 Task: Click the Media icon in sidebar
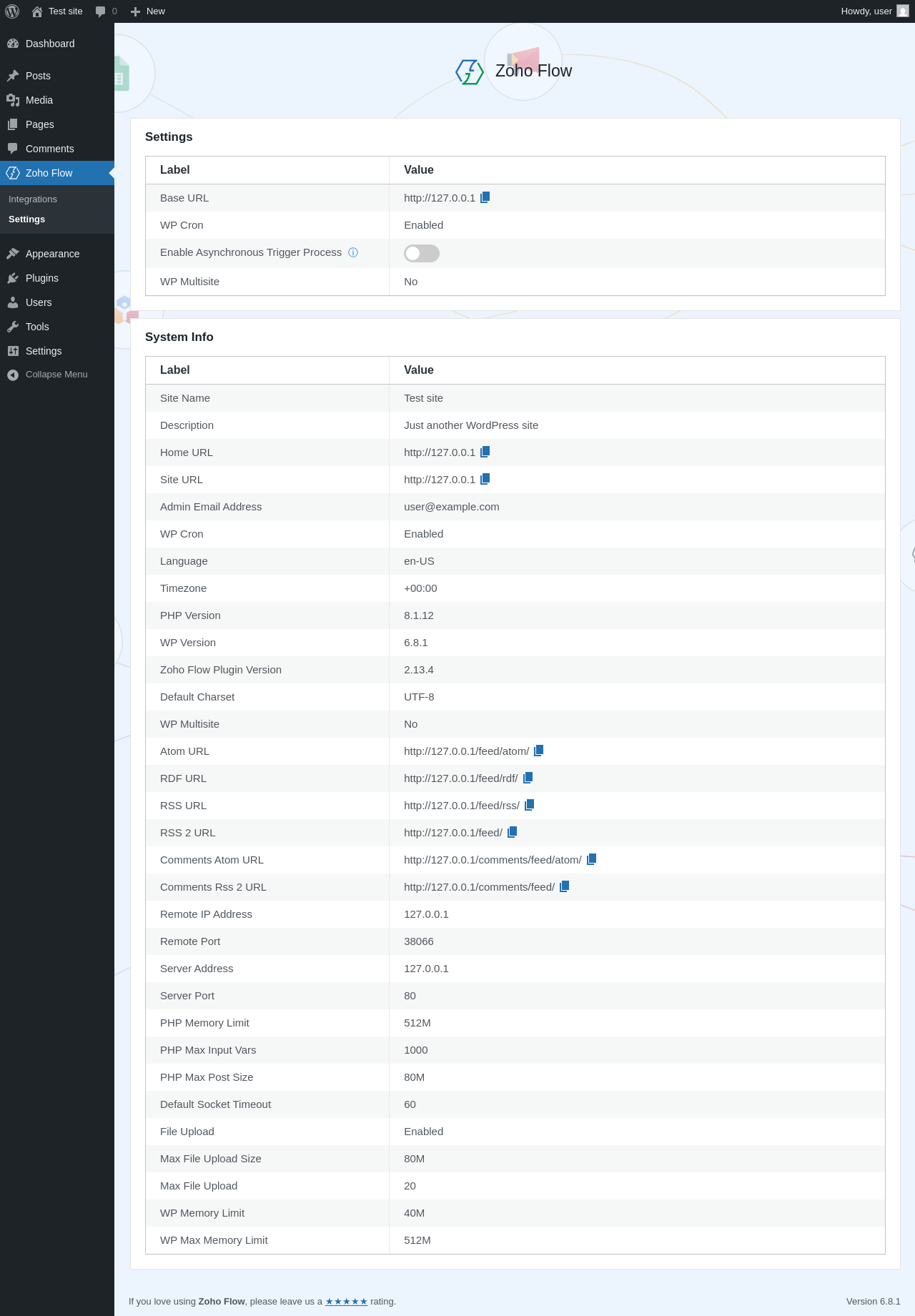(x=13, y=100)
